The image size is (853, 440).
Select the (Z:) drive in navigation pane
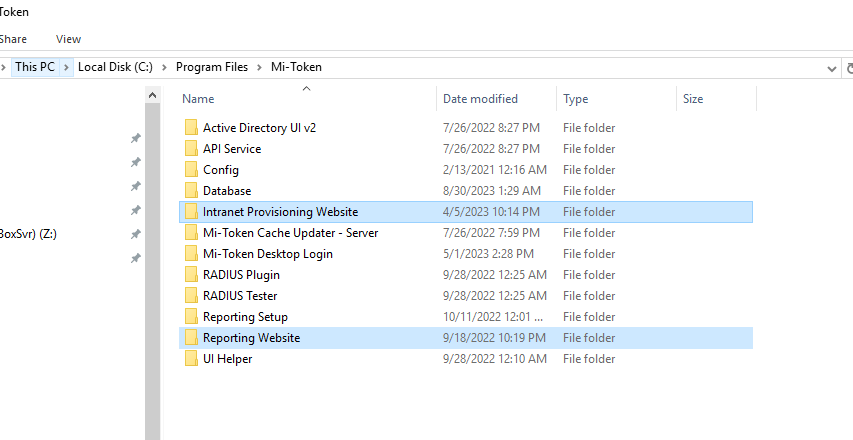point(28,234)
